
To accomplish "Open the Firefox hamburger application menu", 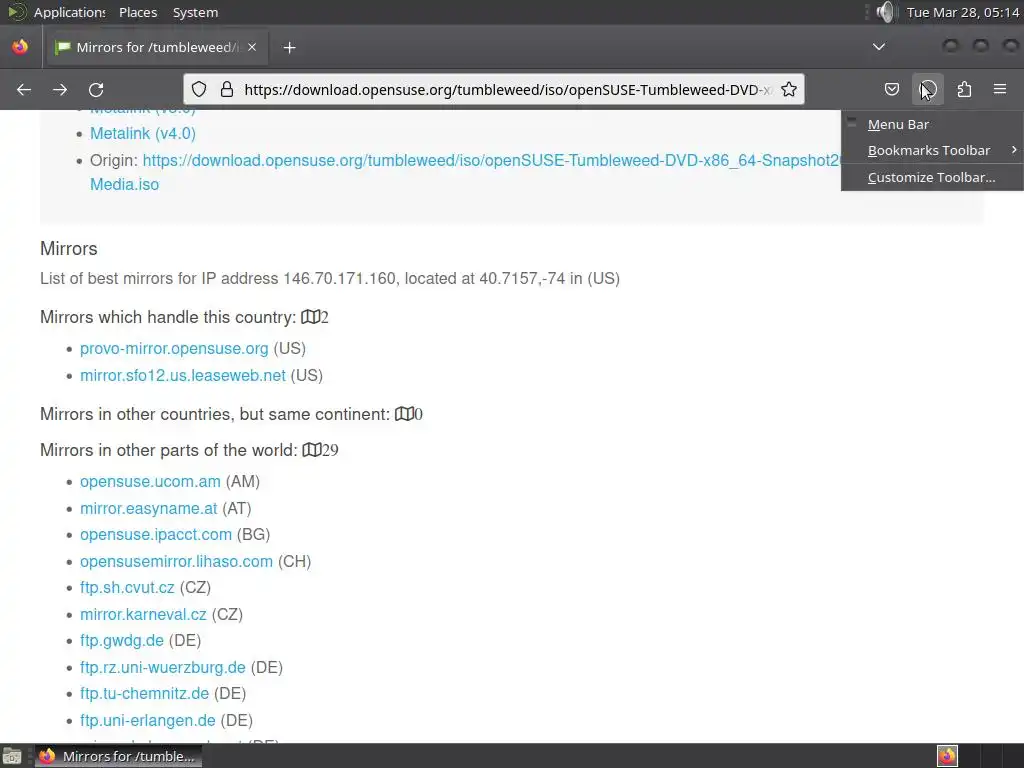I will (x=1000, y=89).
